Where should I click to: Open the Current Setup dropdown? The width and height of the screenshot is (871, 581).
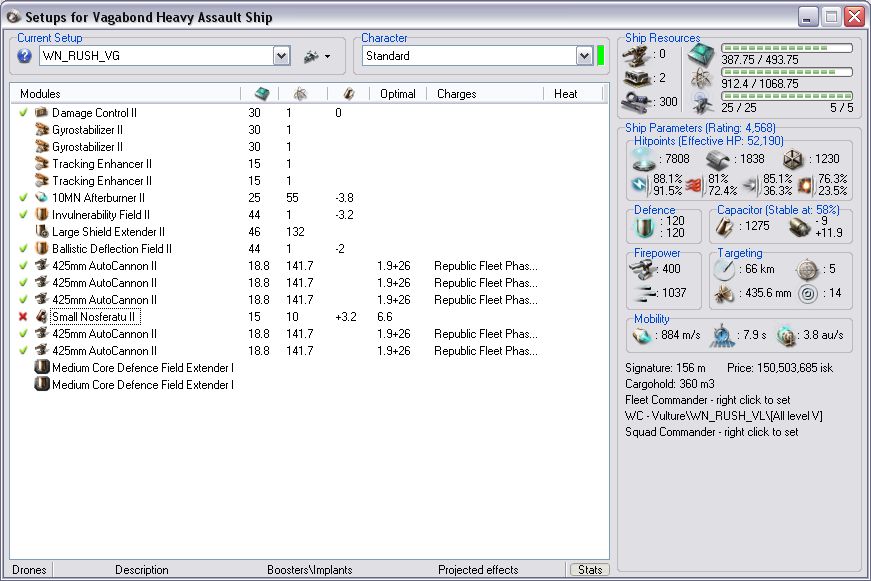[x=281, y=57]
